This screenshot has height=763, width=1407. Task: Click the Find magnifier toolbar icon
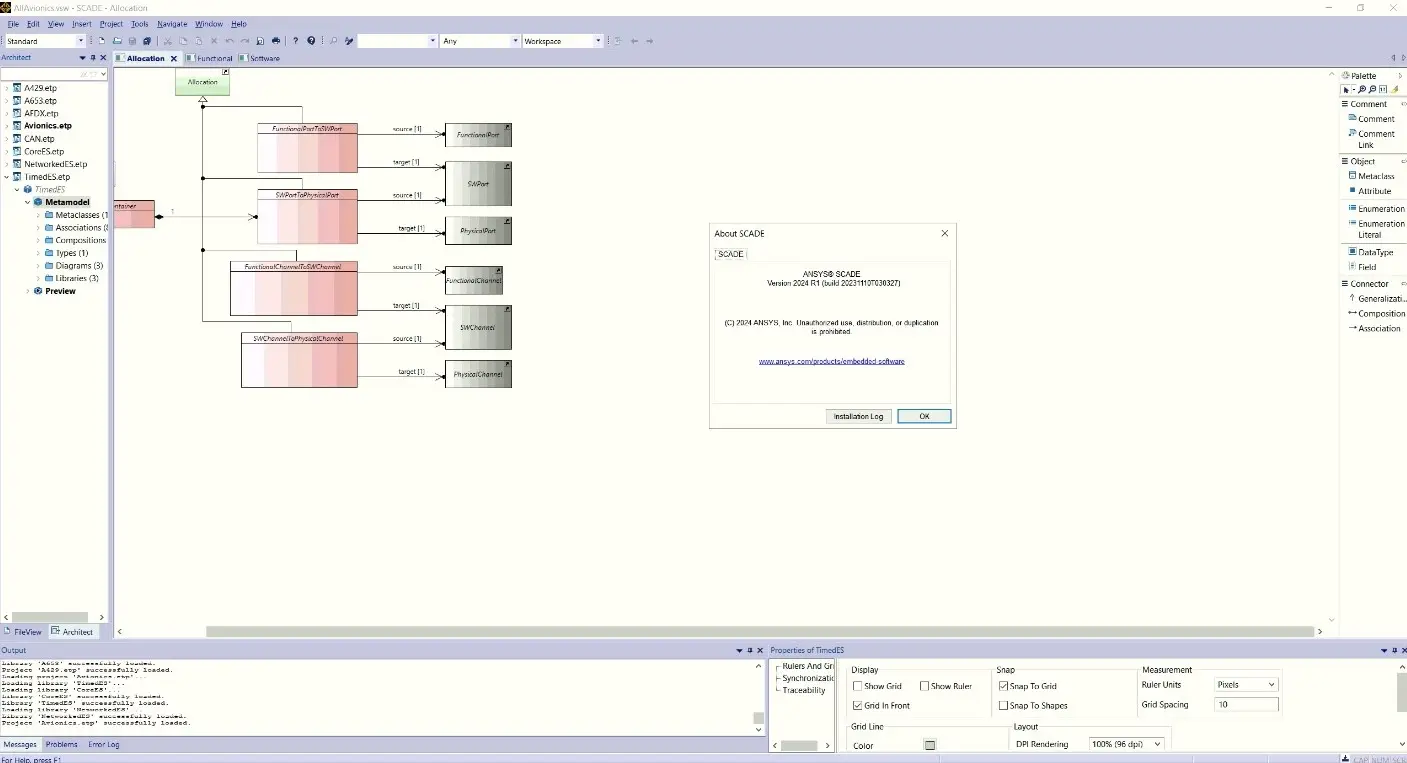(x=334, y=41)
